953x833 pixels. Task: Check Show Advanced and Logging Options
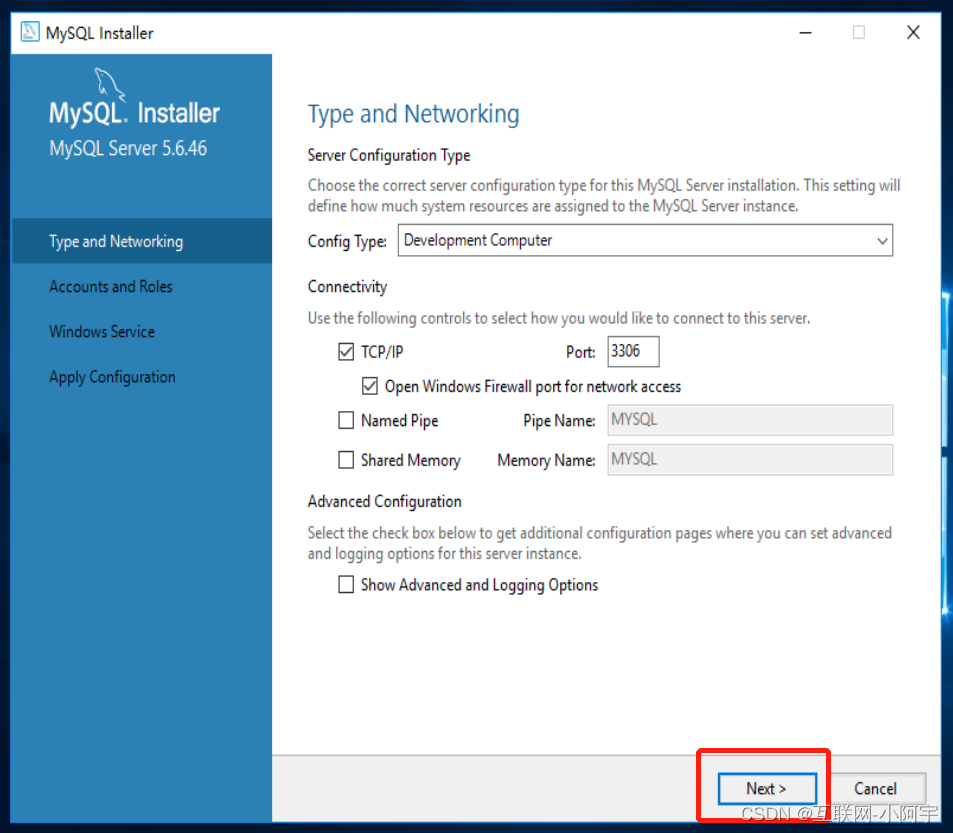coord(345,585)
